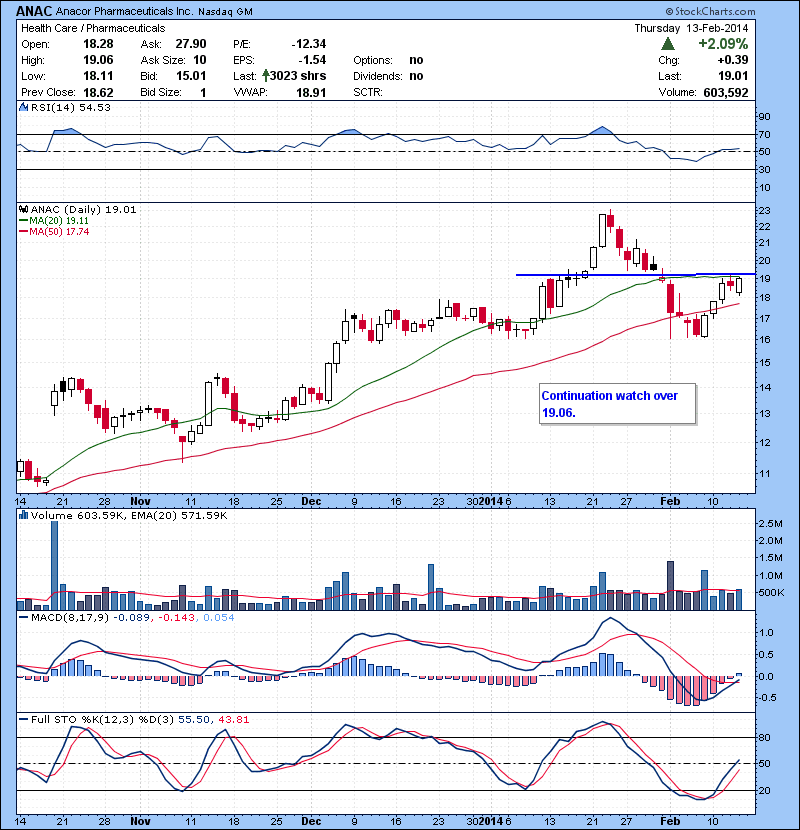The width and height of the screenshot is (800, 830).
Task: Click the MACD(8,17,9) legend line
Action: tap(23, 617)
